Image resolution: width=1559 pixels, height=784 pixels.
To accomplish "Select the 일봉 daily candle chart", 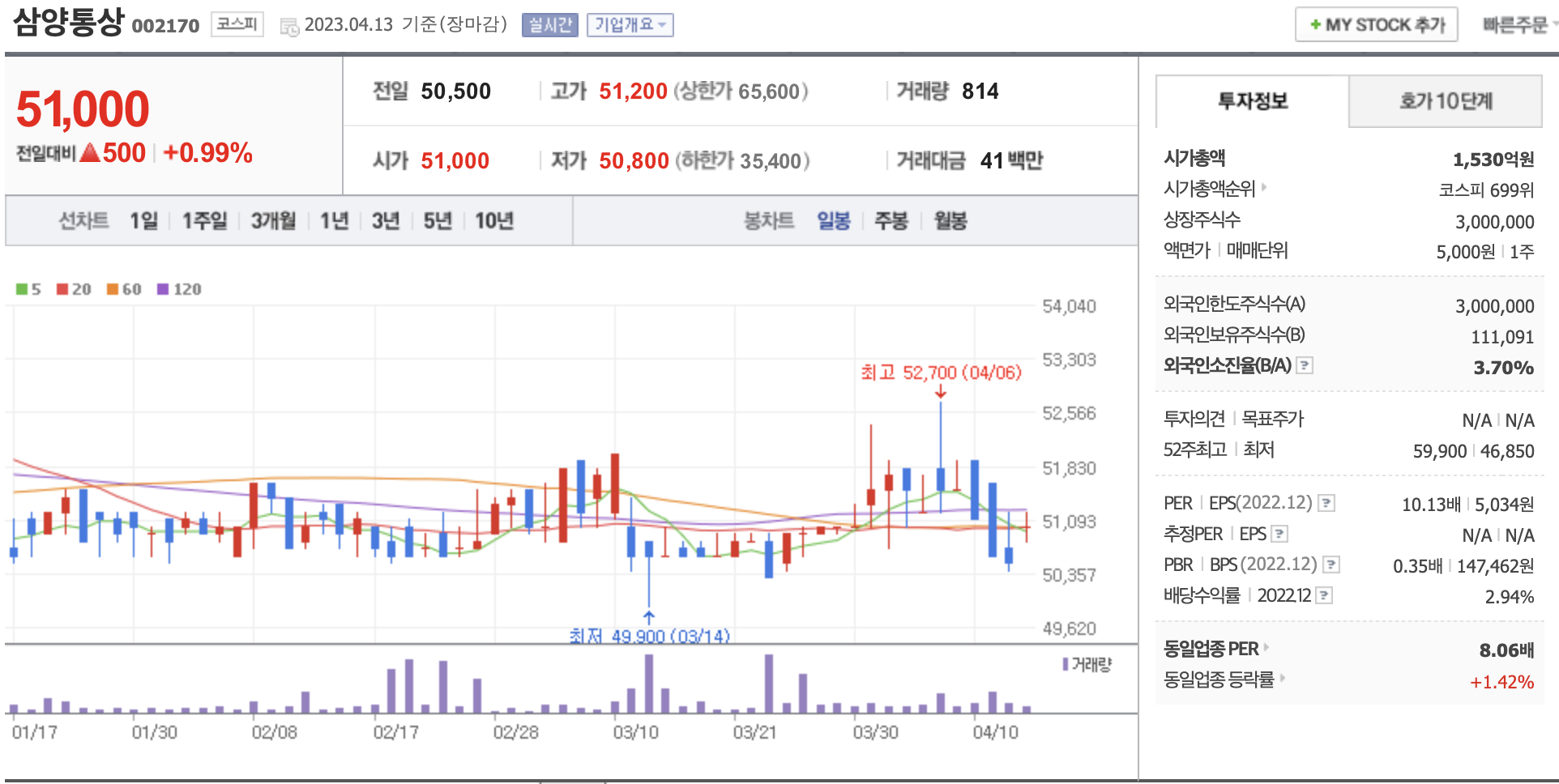I will click(x=833, y=220).
